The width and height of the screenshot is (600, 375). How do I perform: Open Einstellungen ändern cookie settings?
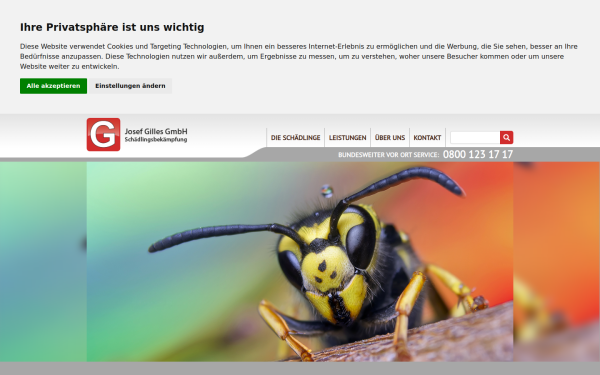pyautogui.click(x=130, y=86)
